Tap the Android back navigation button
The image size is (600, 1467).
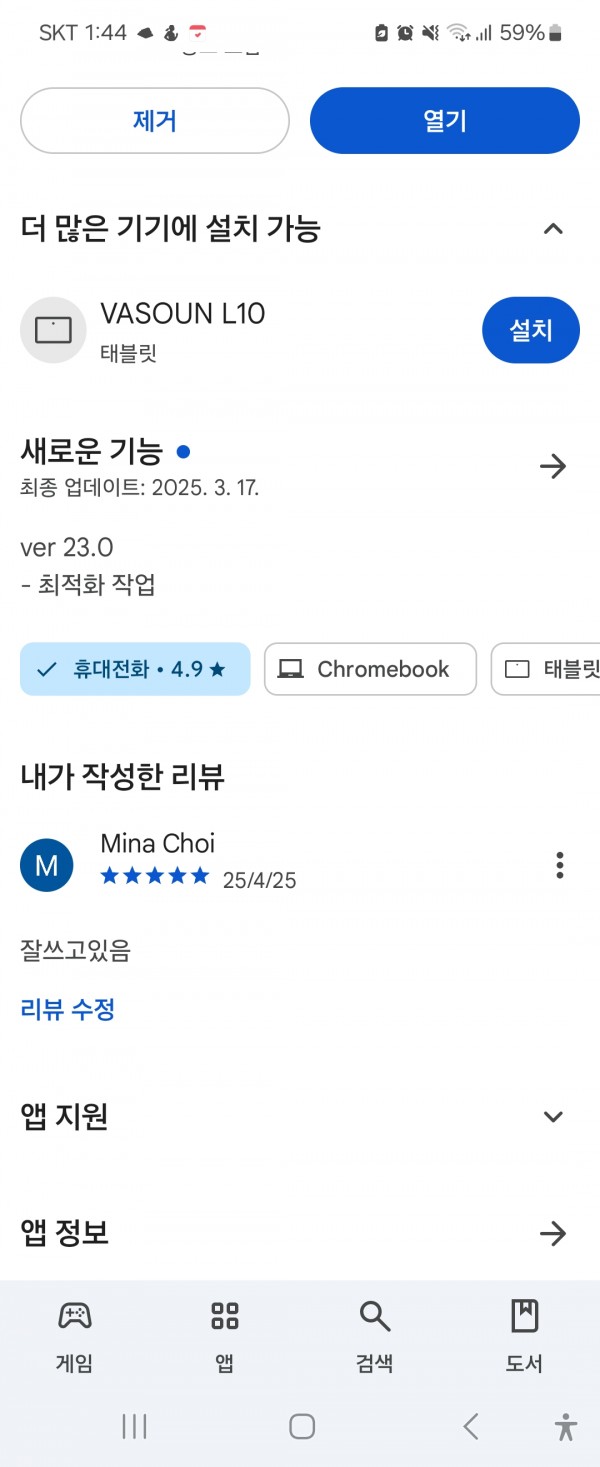tap(471, 1426)
